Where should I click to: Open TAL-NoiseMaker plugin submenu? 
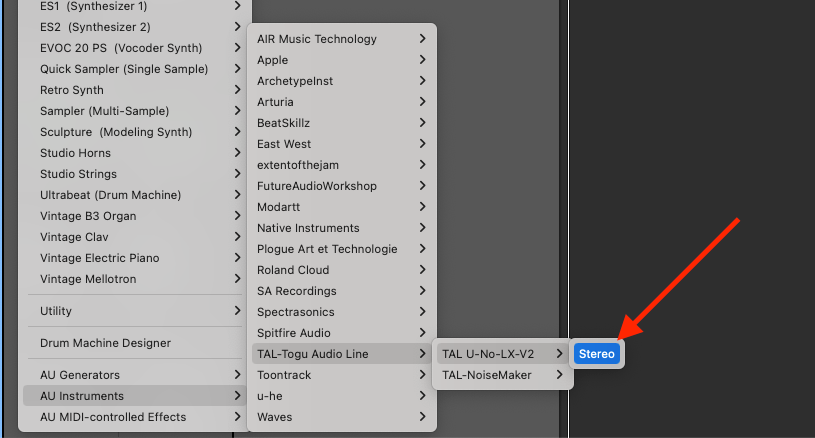pos(503,375)
